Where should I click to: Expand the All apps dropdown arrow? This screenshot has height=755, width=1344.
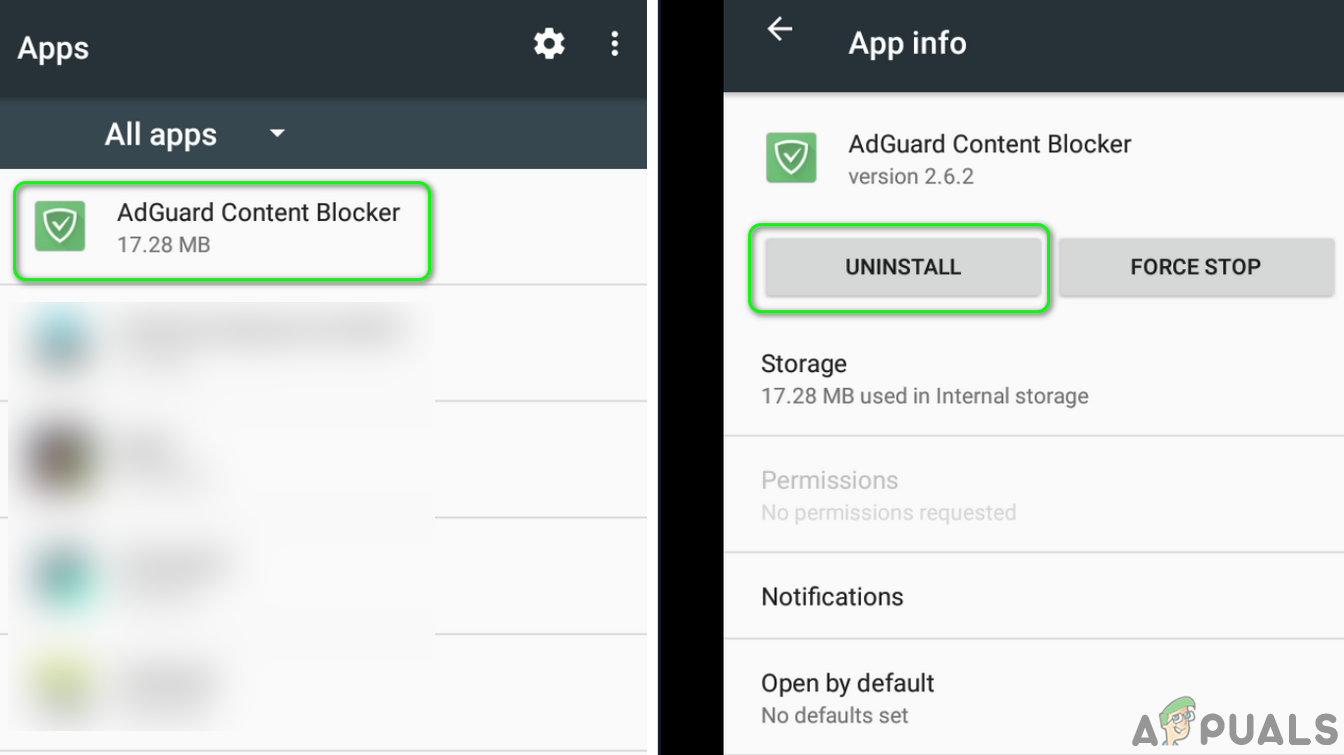pos(278,133)
